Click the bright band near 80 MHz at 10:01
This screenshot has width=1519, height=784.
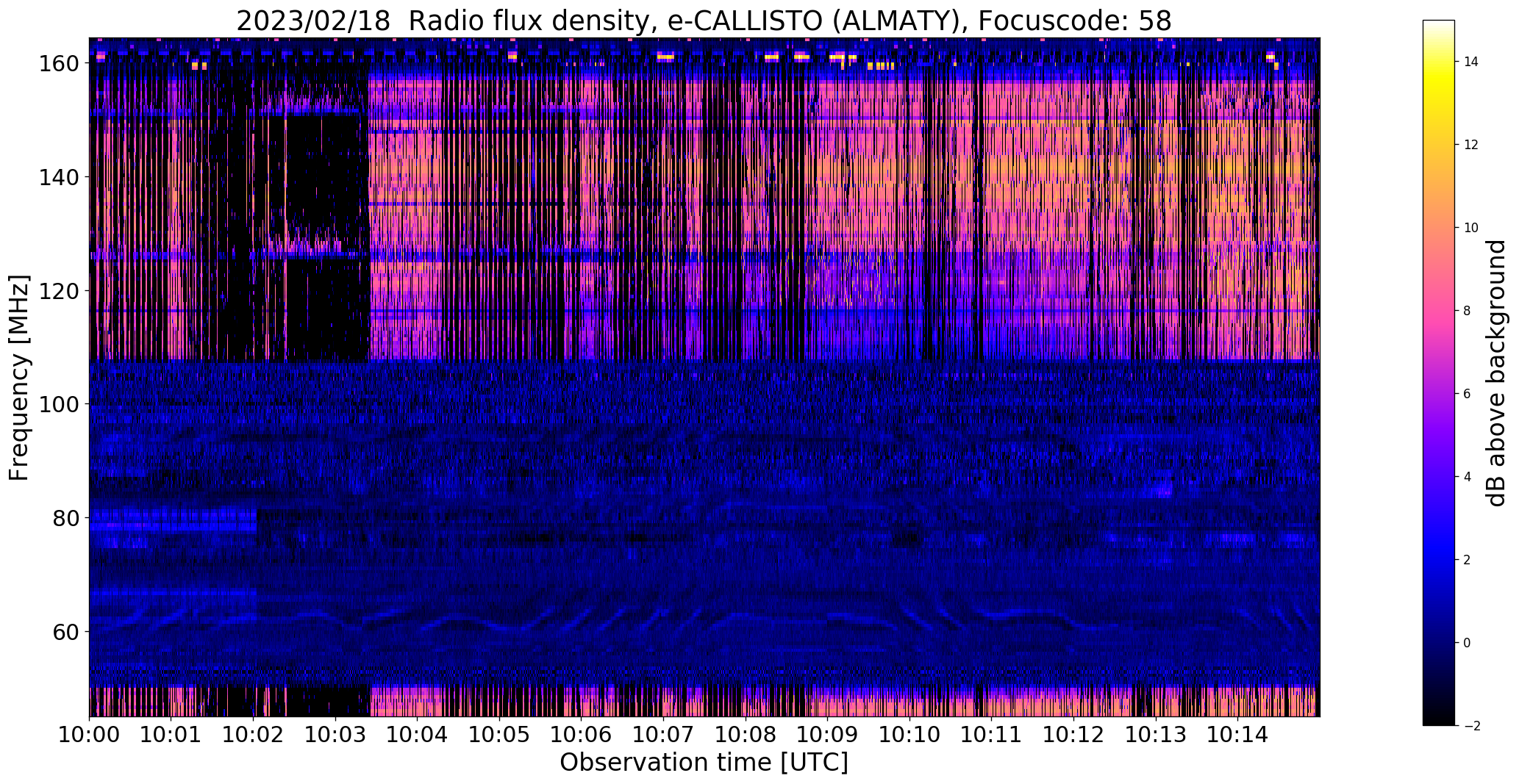point(173,519)
